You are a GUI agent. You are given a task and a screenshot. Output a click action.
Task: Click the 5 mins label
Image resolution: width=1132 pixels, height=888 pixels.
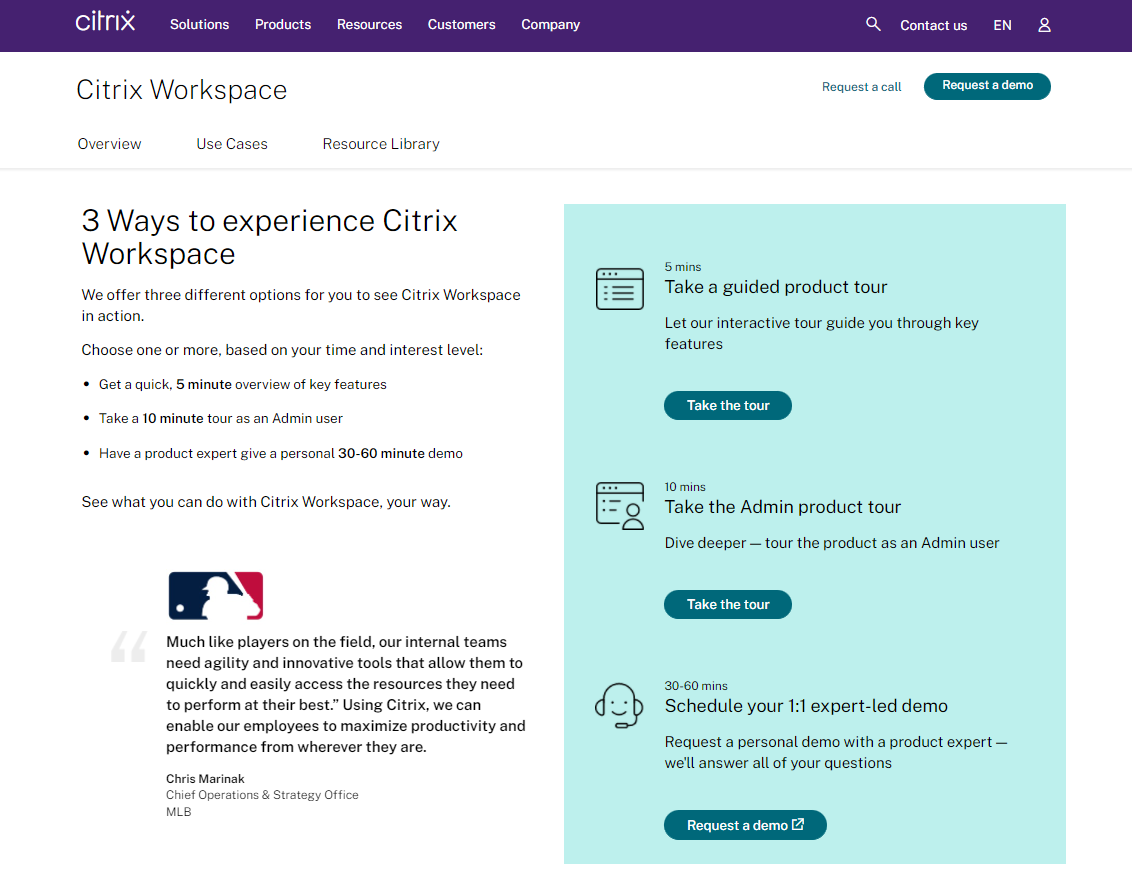[683, 266]
